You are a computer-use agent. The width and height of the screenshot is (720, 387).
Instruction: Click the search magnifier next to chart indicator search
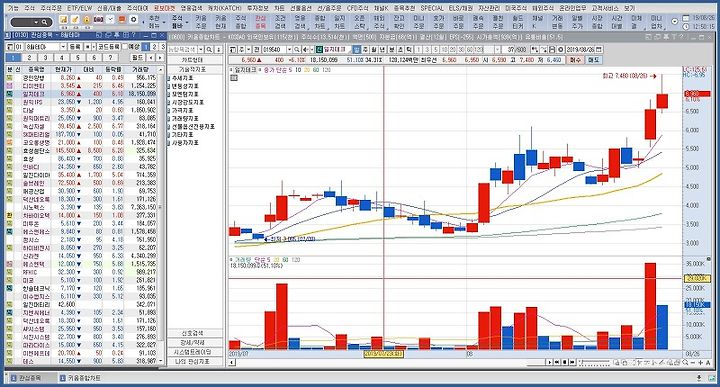click(209, 49)
